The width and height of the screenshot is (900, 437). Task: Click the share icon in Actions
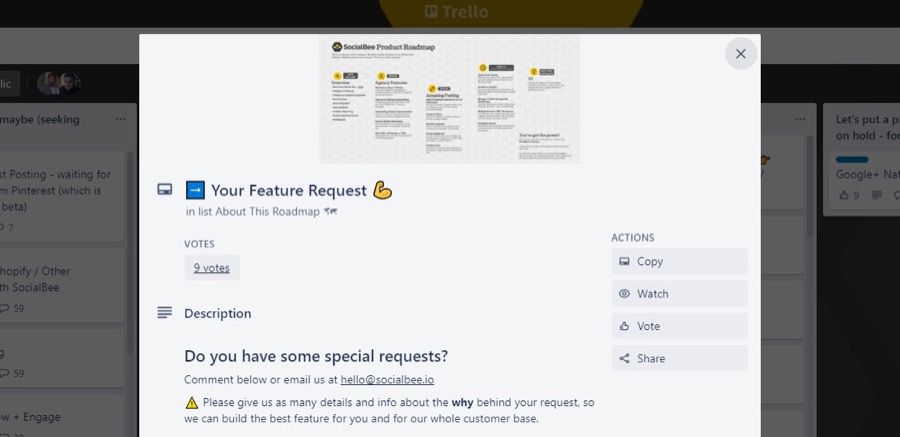624,358
